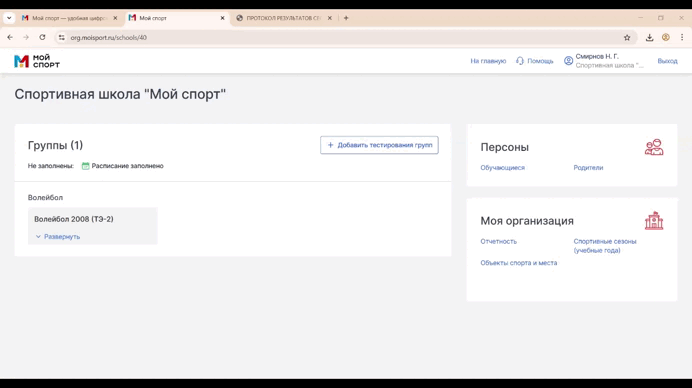
Task: Bookmark this page with the star icon
Action: point(627,38)
